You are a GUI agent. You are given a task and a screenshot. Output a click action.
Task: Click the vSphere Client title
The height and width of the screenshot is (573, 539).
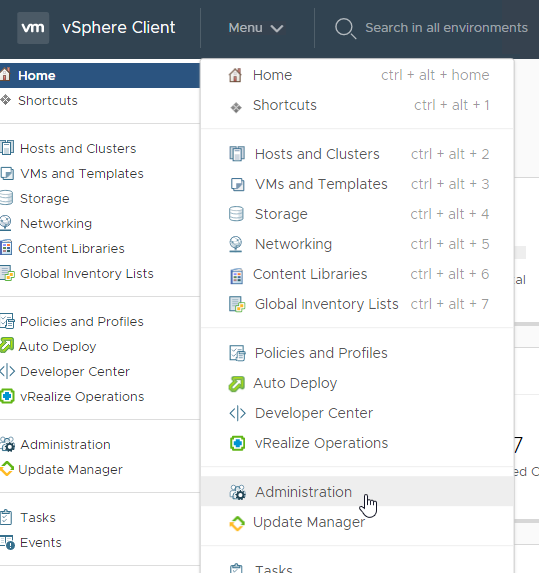[119, 28]
